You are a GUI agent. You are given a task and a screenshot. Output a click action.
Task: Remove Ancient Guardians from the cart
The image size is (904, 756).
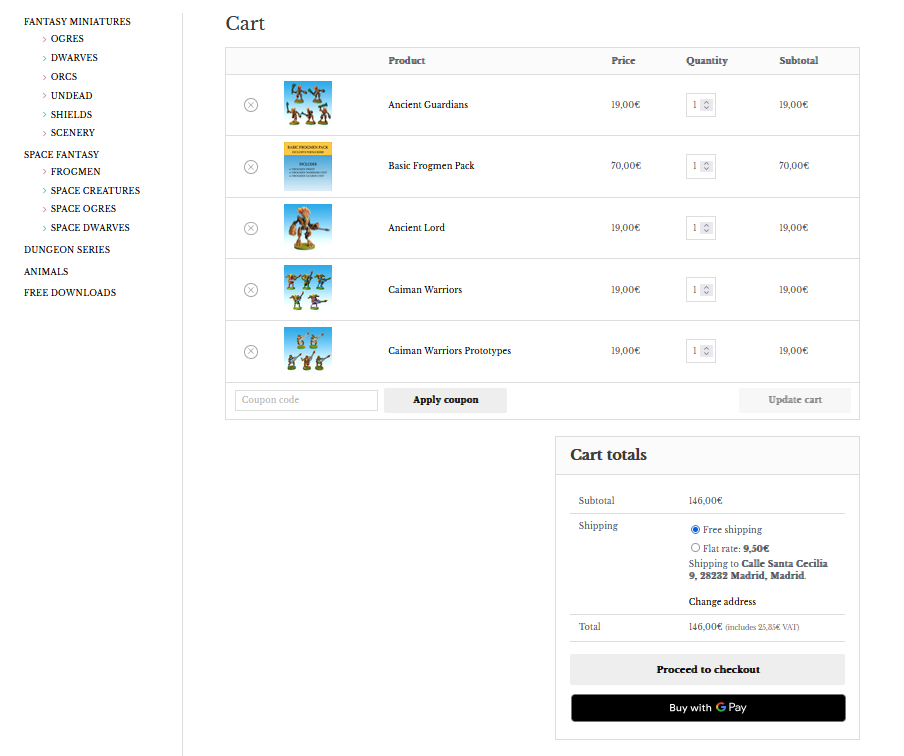click(x=251, y=105)
